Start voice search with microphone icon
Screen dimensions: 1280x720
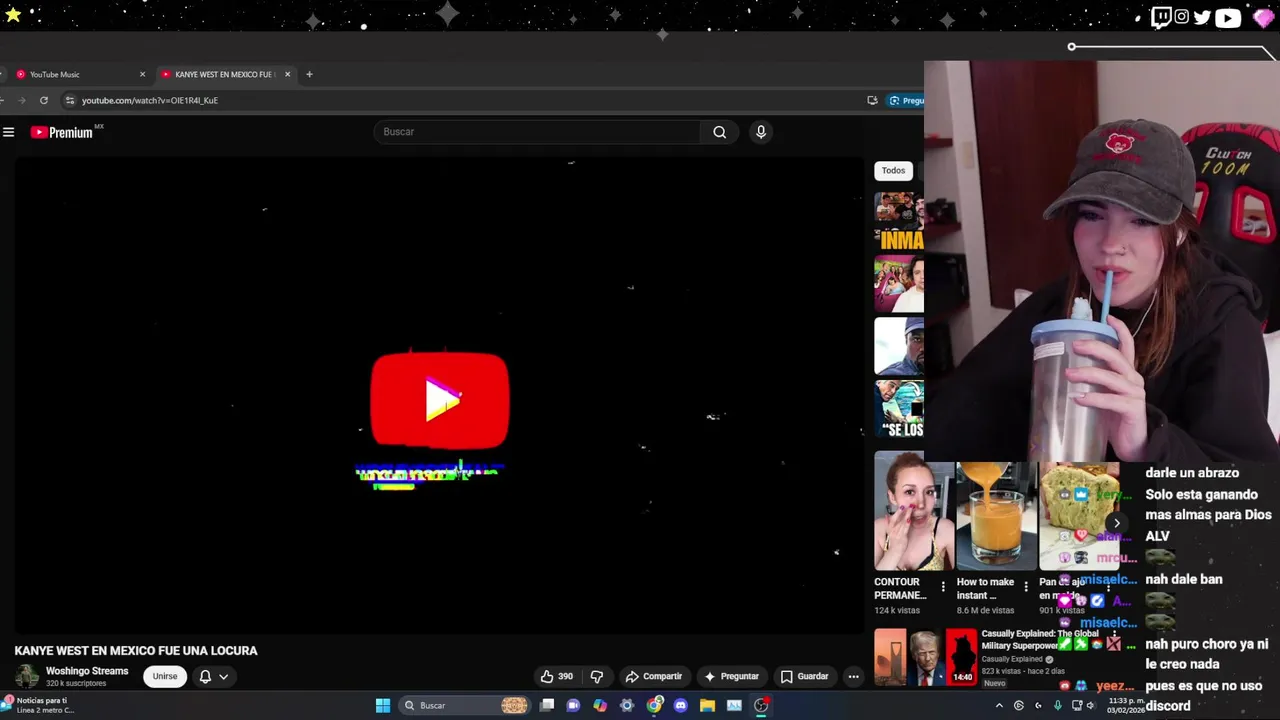761,132
